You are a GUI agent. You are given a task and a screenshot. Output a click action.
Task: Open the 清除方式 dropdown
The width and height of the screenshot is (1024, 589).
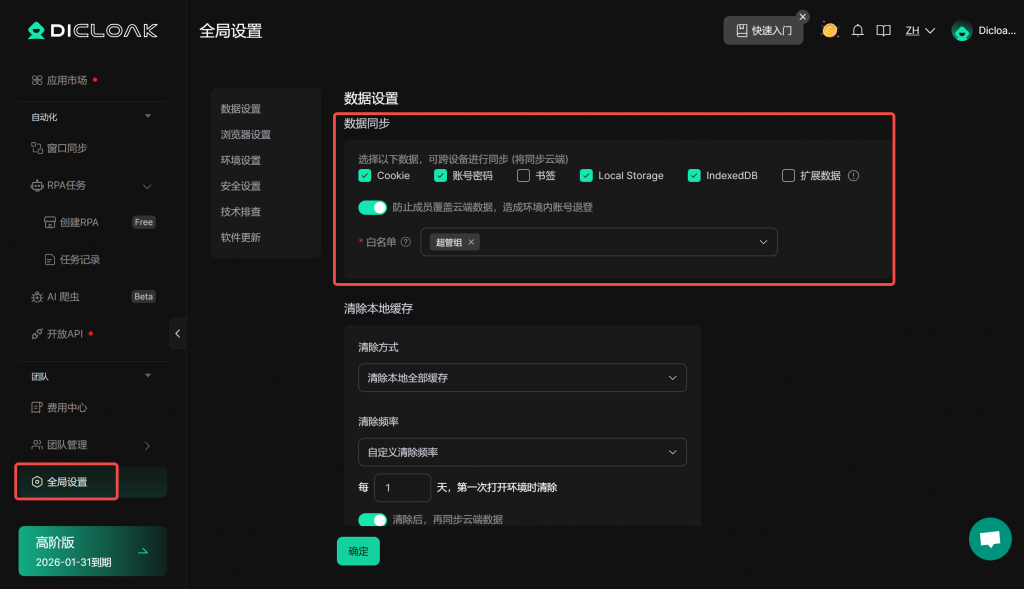(522, 377)
